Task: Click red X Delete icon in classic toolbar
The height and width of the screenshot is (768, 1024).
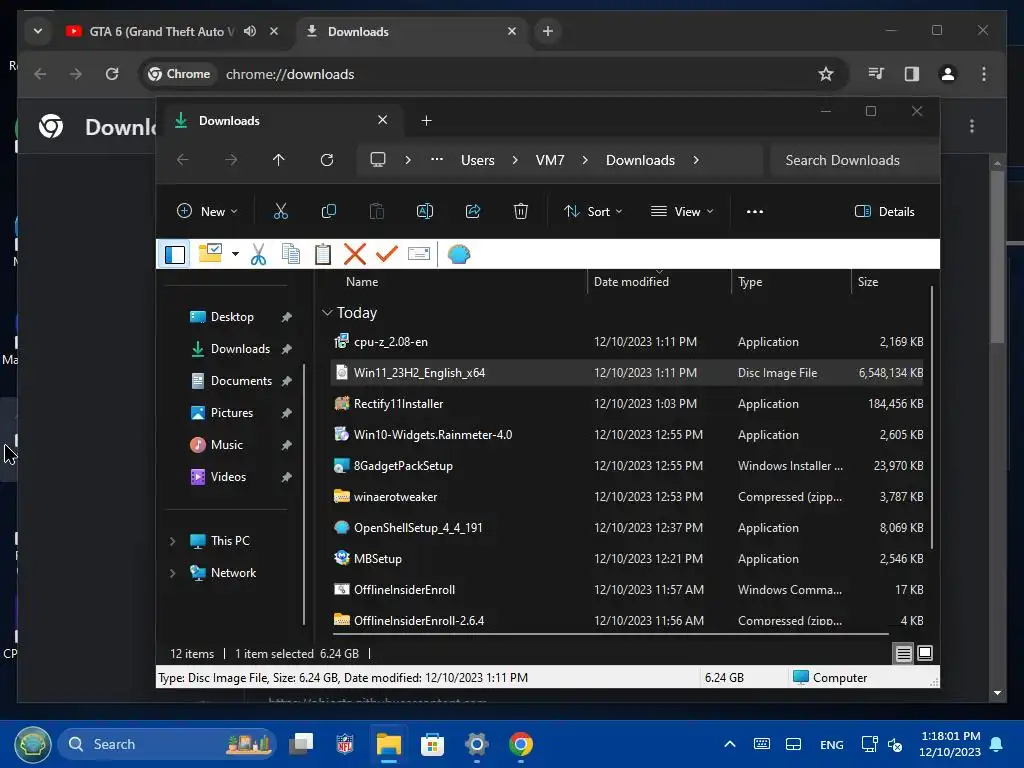Action: coord(355,254)
